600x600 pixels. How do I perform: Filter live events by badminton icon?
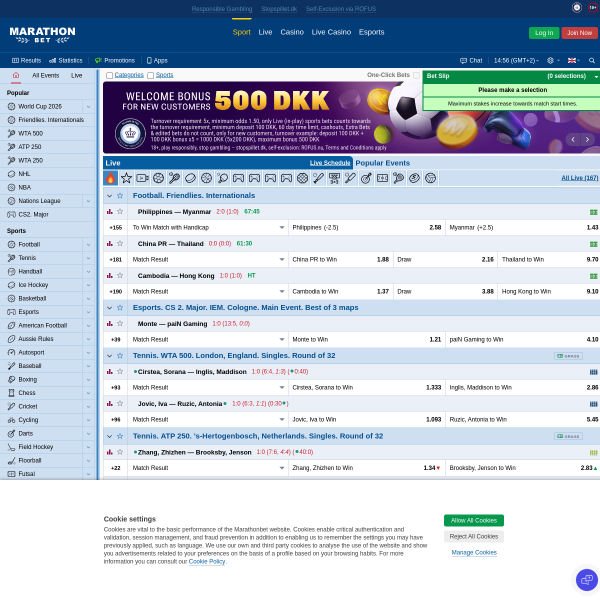click(x=398, y=178)
